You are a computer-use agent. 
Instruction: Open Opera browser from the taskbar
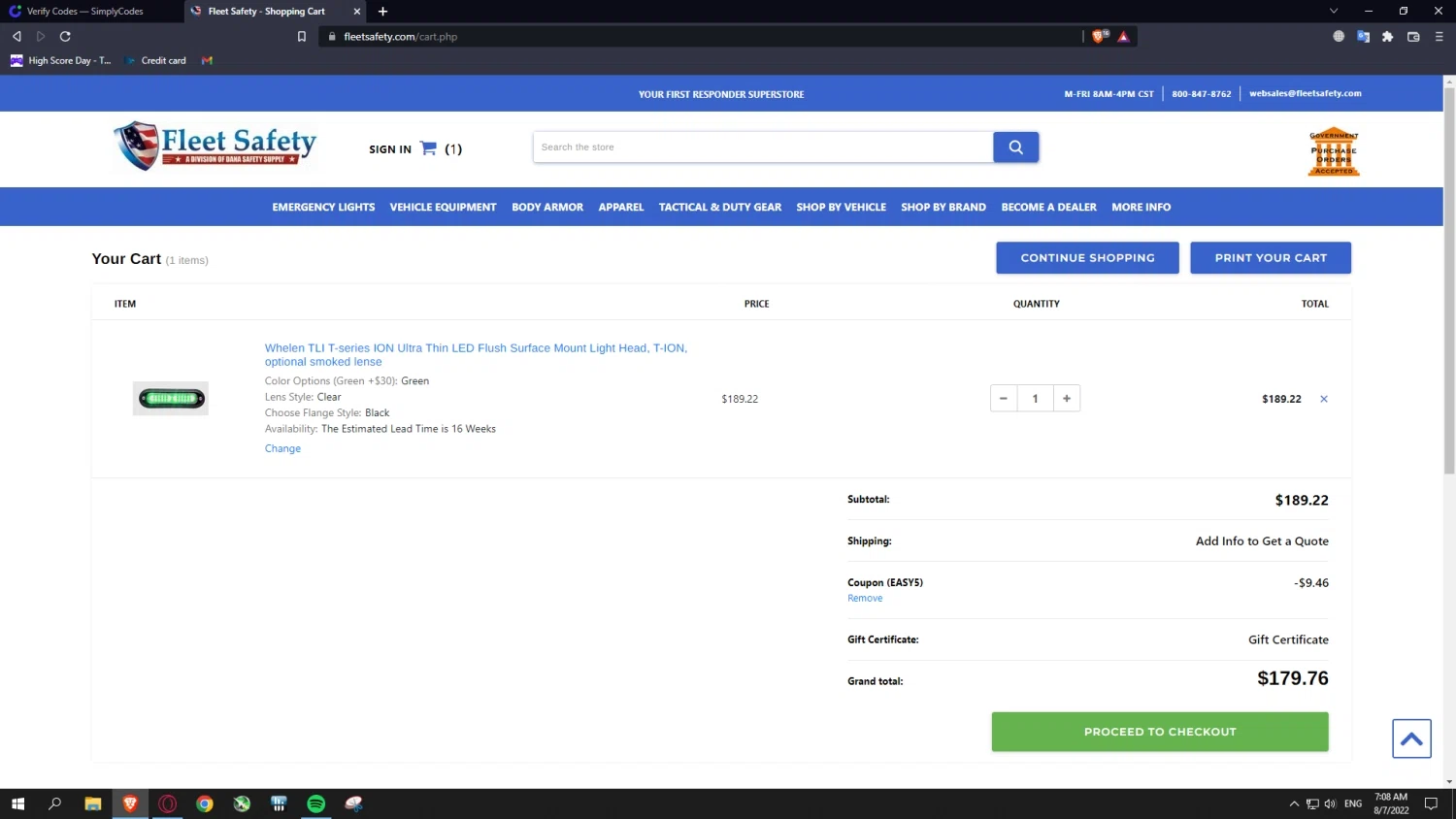click(x=167, y=803)
